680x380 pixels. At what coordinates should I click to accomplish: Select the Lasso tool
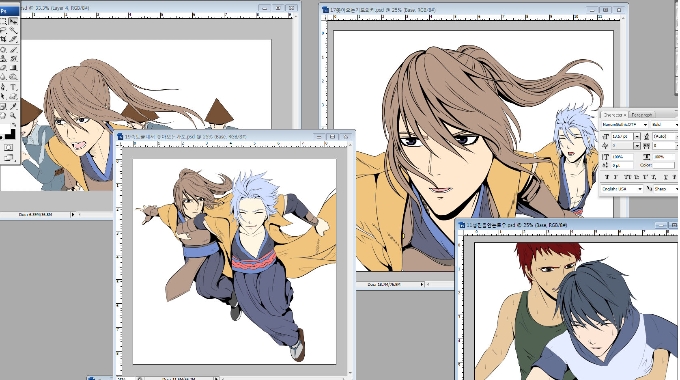[3, 29]
